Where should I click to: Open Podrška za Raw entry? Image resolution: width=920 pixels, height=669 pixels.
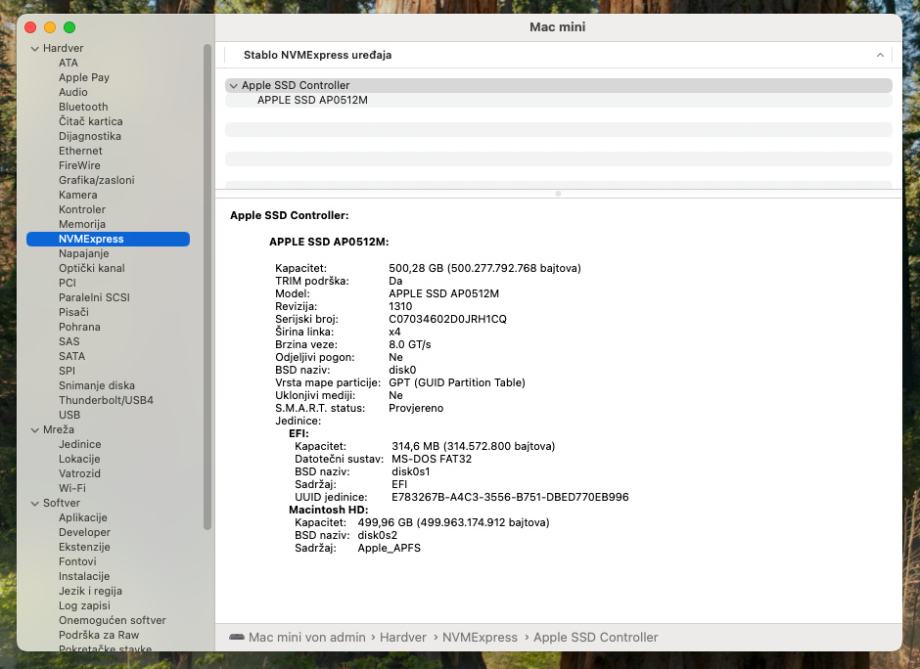tap(99, 635)
